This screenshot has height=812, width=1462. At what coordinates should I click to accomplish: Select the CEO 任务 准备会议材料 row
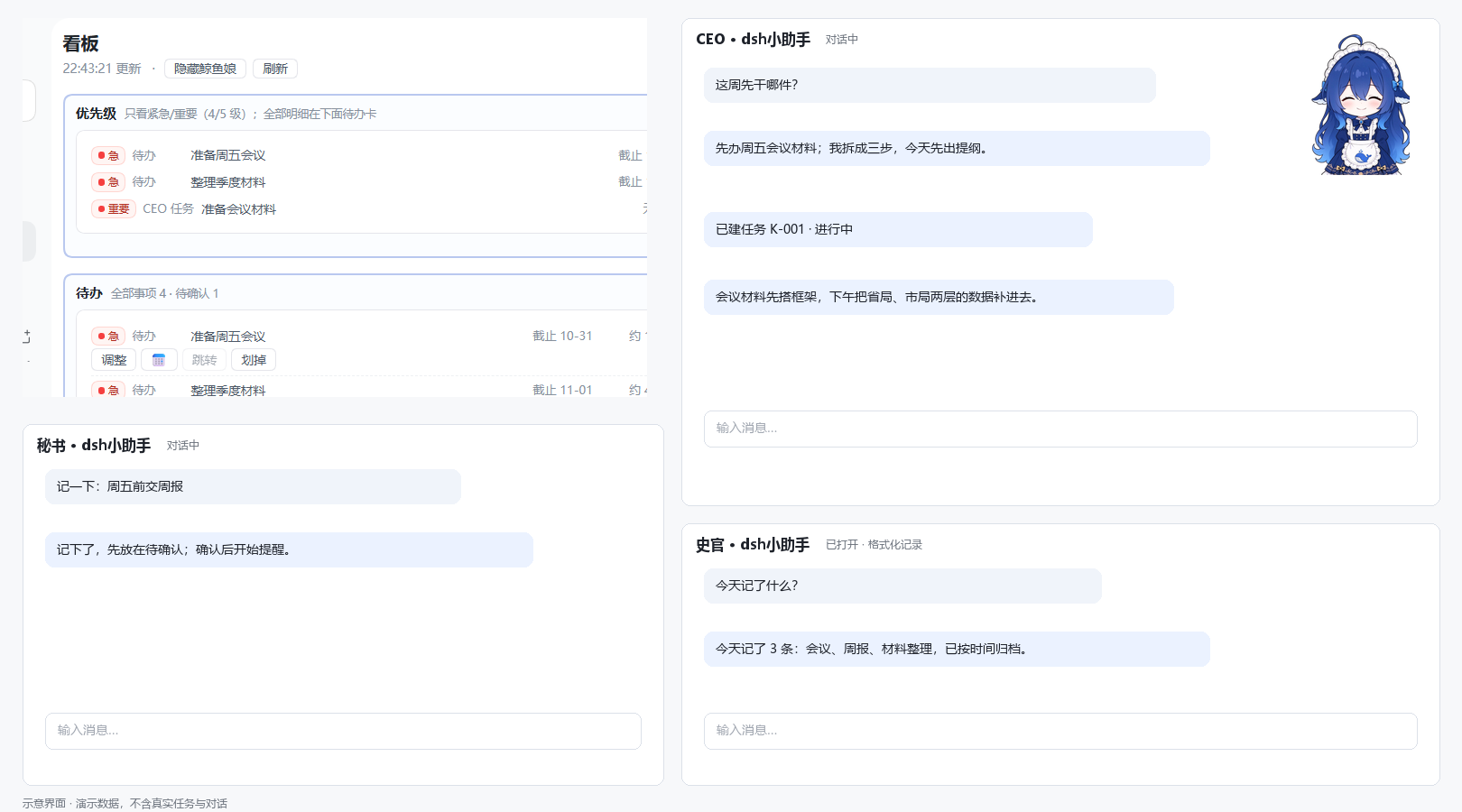(x=366, y=208)
